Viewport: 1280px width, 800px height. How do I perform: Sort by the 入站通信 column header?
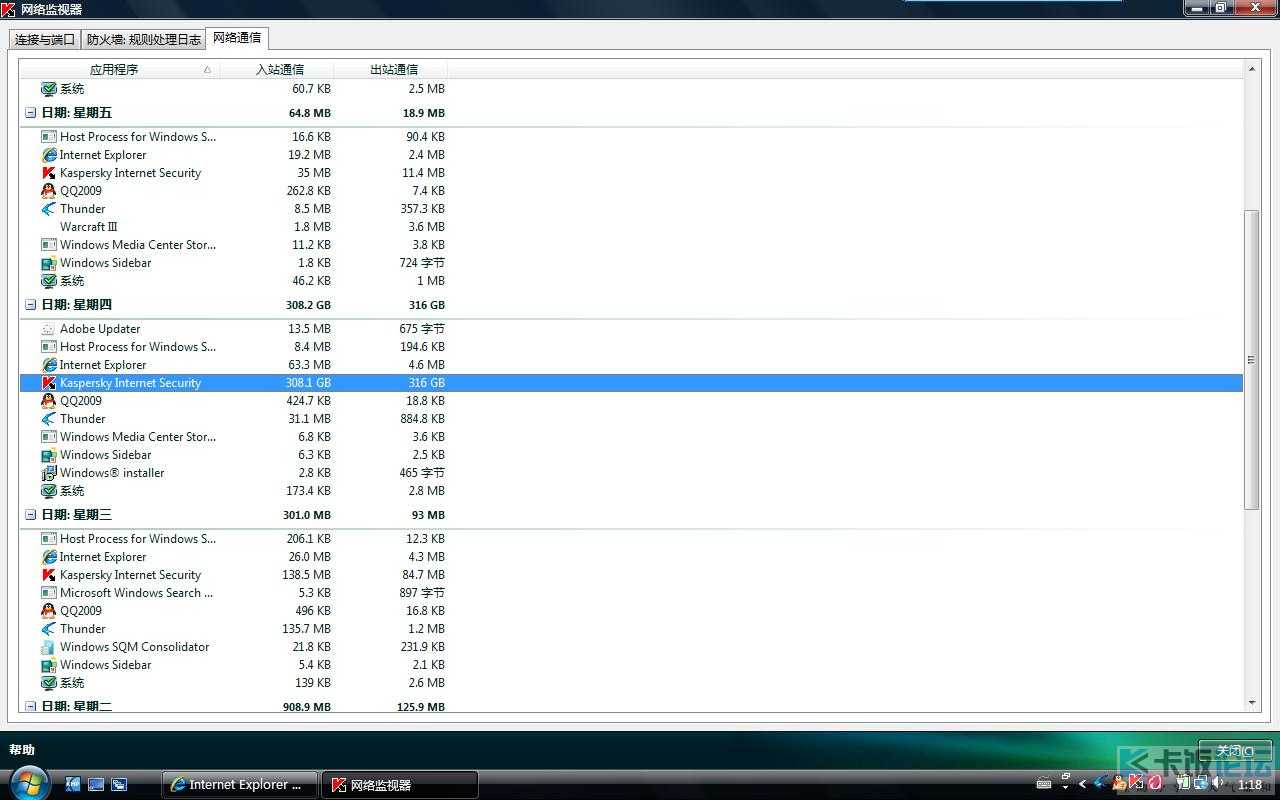(x=277, y=69)
